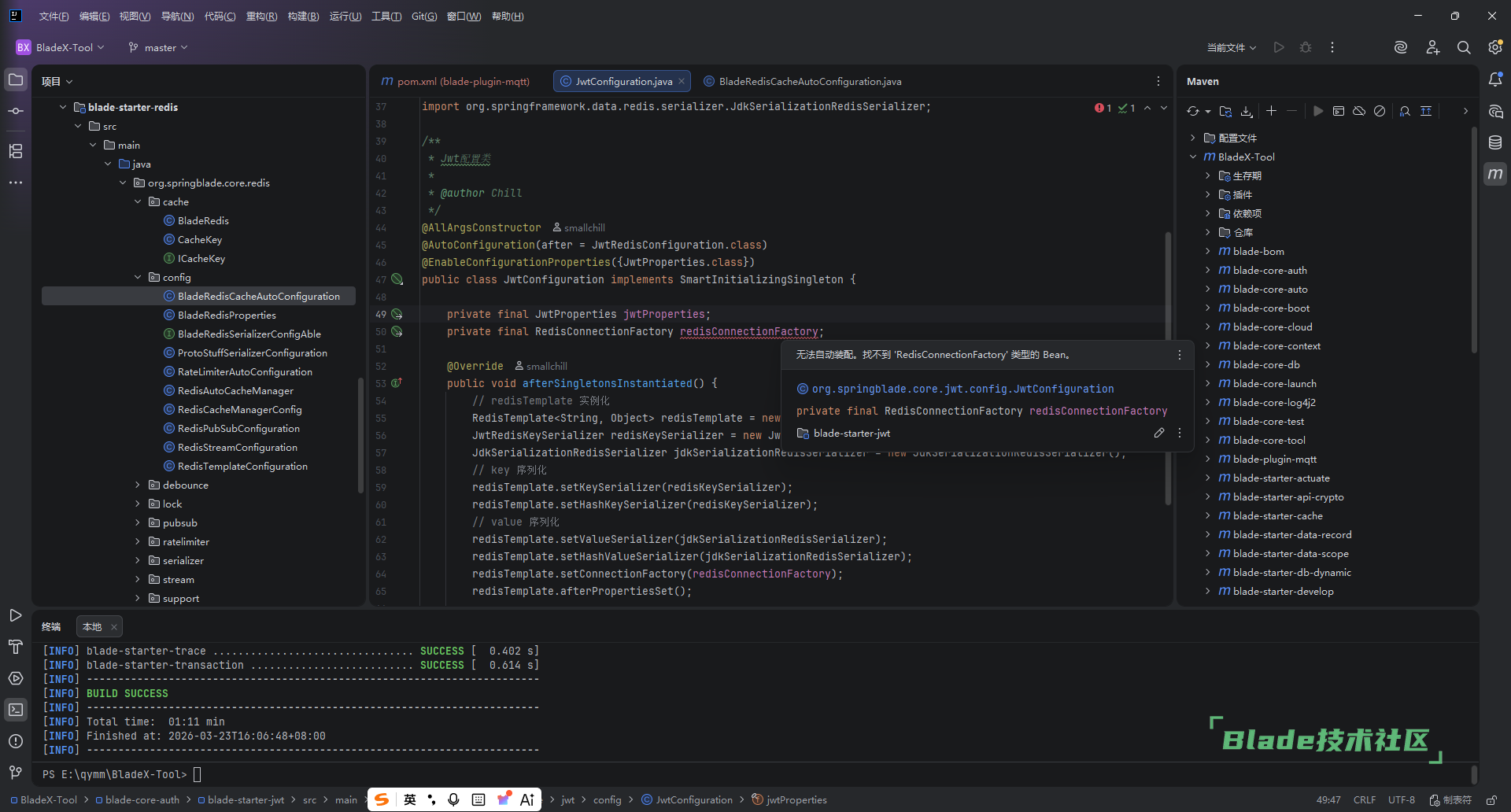Open the Git tool window icon

point(16,773)
